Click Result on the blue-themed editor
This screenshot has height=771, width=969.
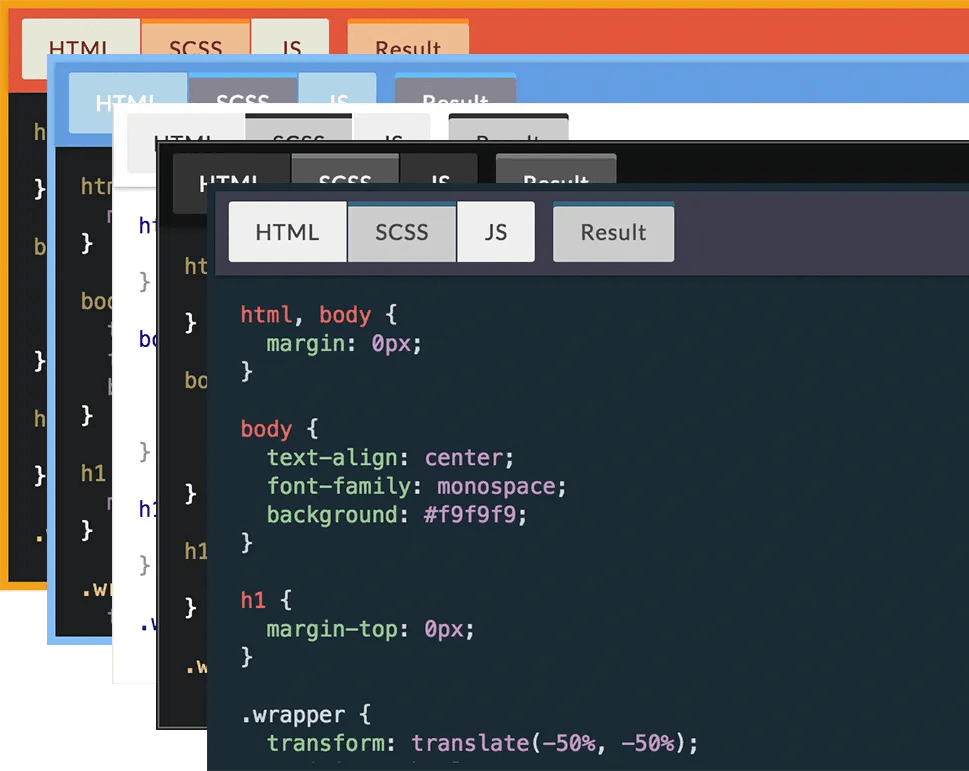tap(455, 98)
